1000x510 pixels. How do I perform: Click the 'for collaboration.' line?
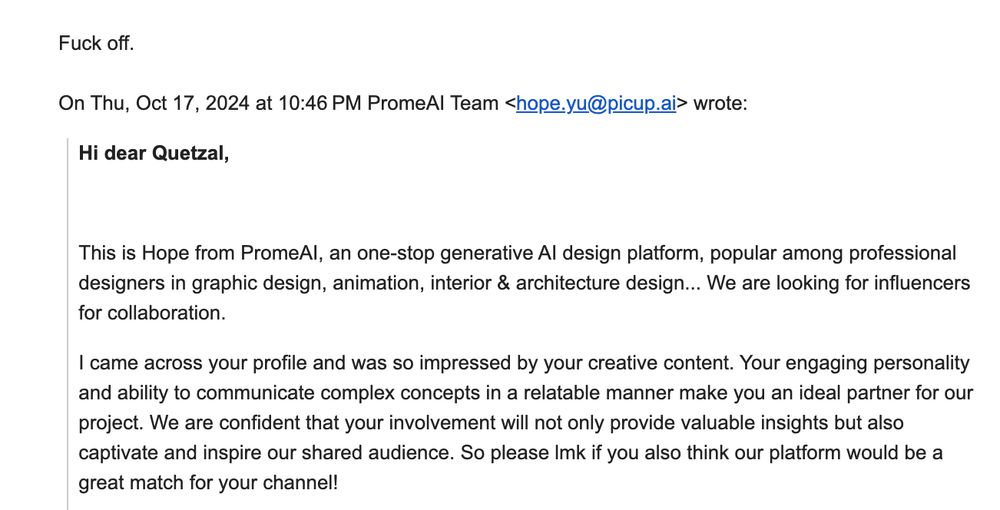click(x=152, y=313)
